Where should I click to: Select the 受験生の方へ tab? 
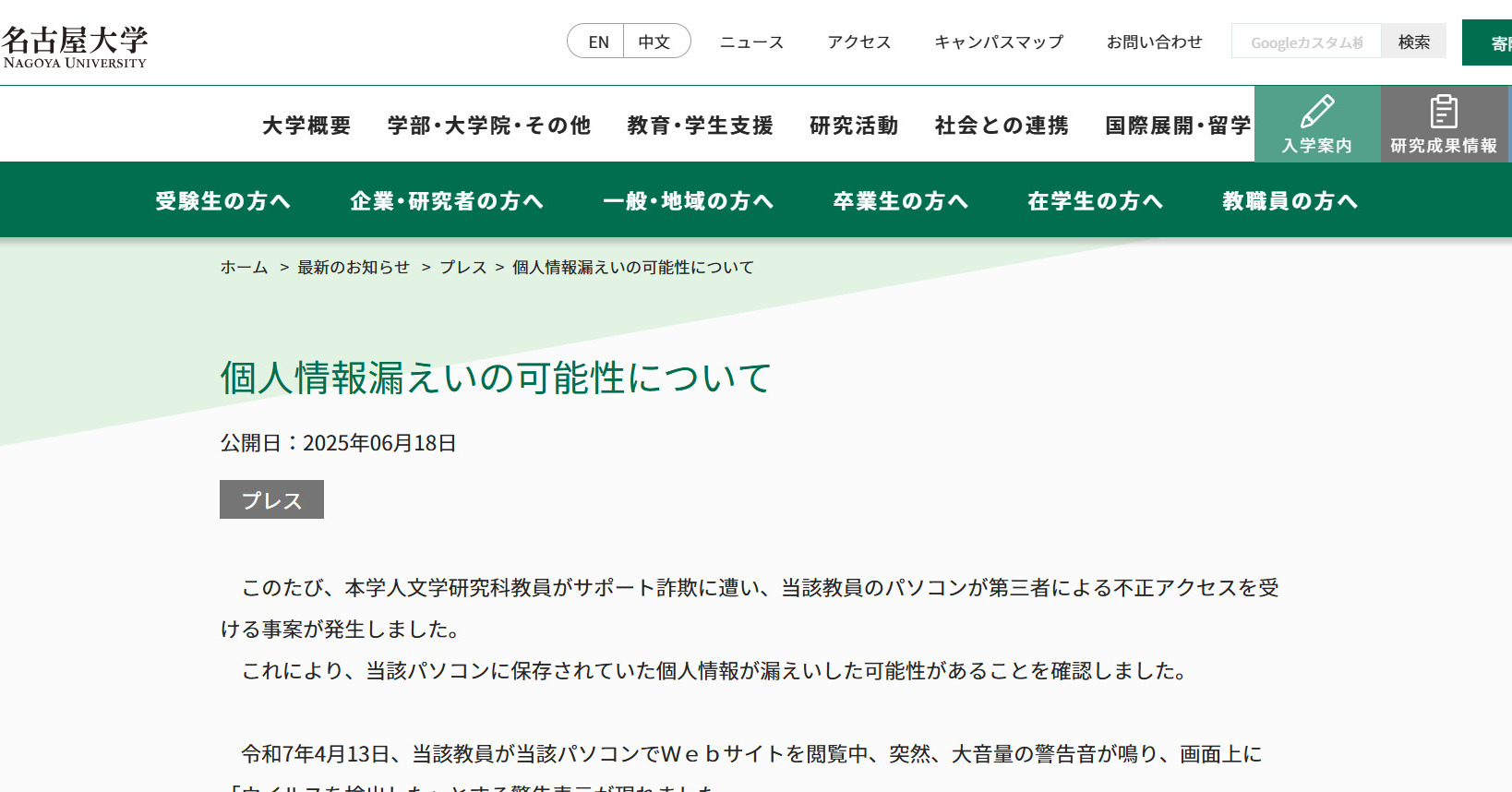[x=222, y=201]
